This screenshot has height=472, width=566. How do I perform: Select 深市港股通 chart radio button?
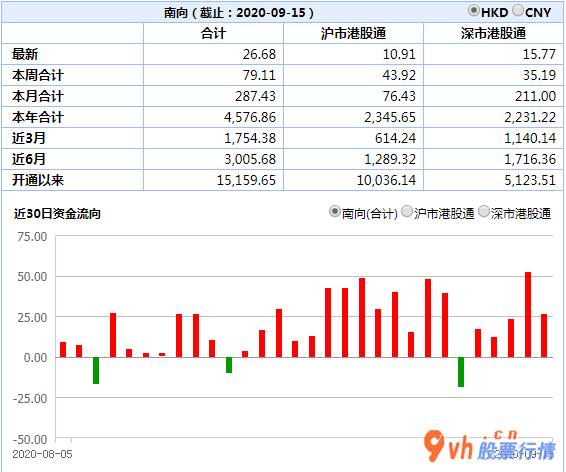click(x=484, y=211)
